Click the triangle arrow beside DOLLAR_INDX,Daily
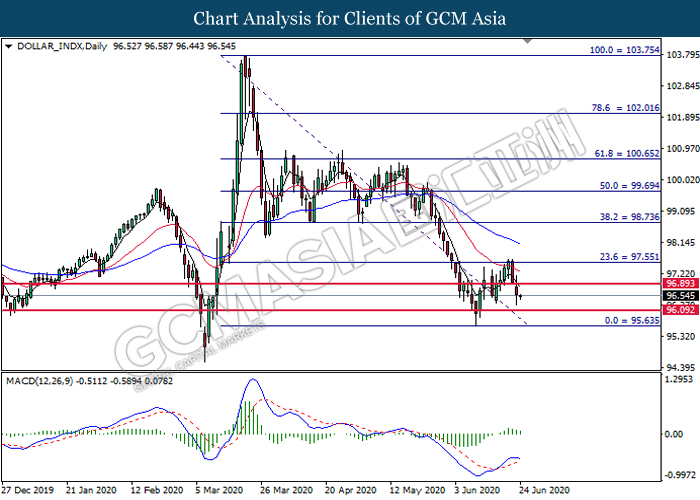 (9, 46)
